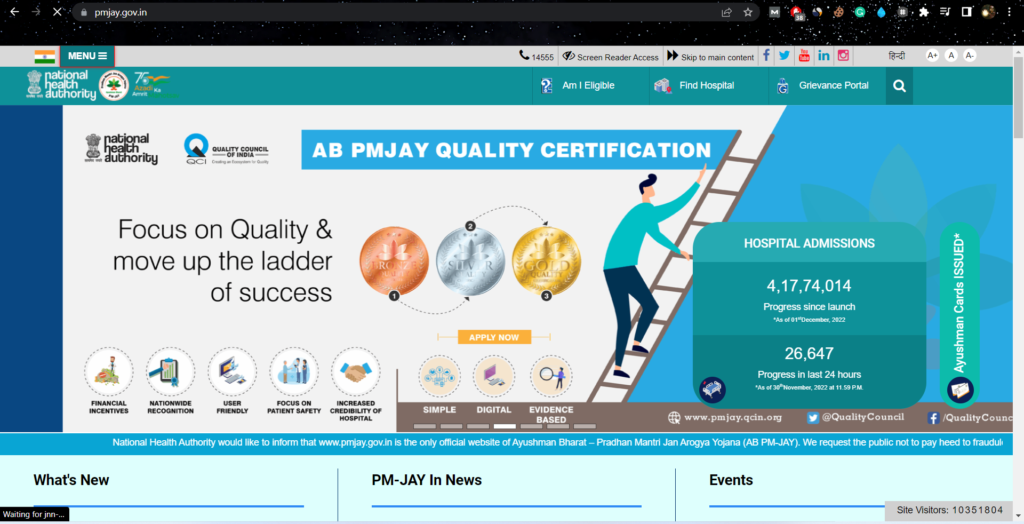Bookmark page with star icon
Viewport: 1024px width, 524px height.
(748, 12)
